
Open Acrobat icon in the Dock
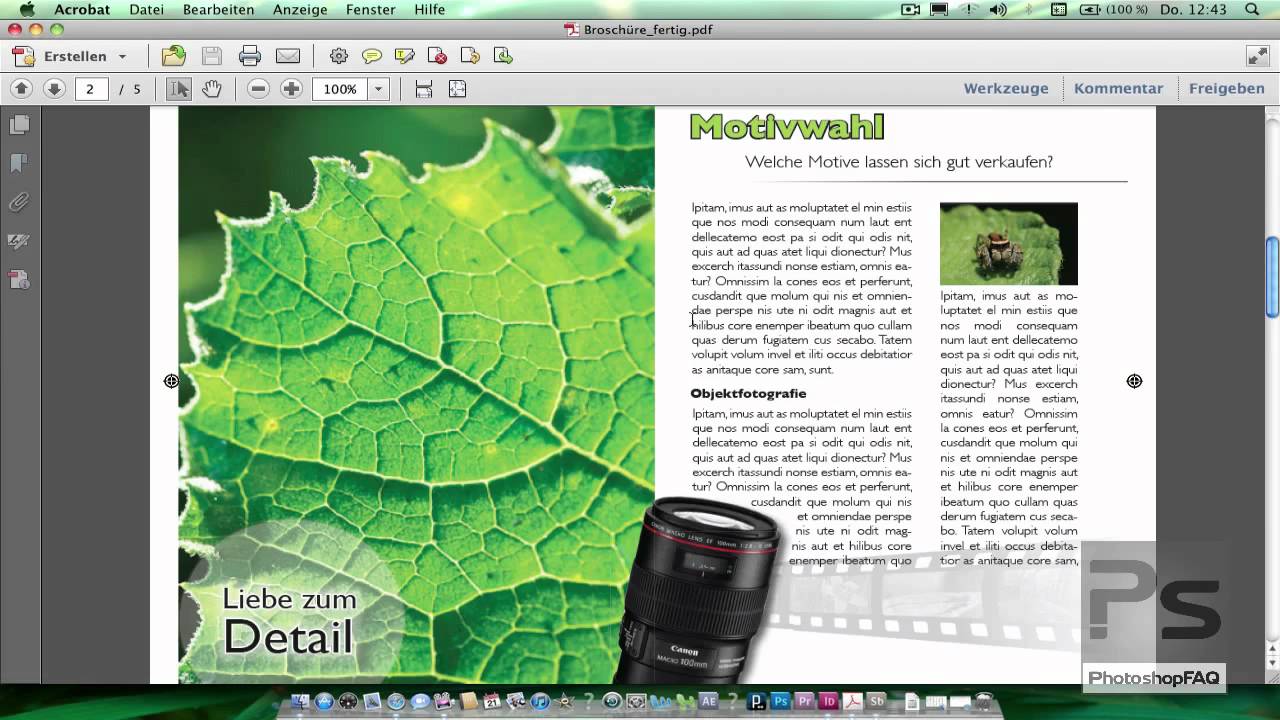point(853,702)
